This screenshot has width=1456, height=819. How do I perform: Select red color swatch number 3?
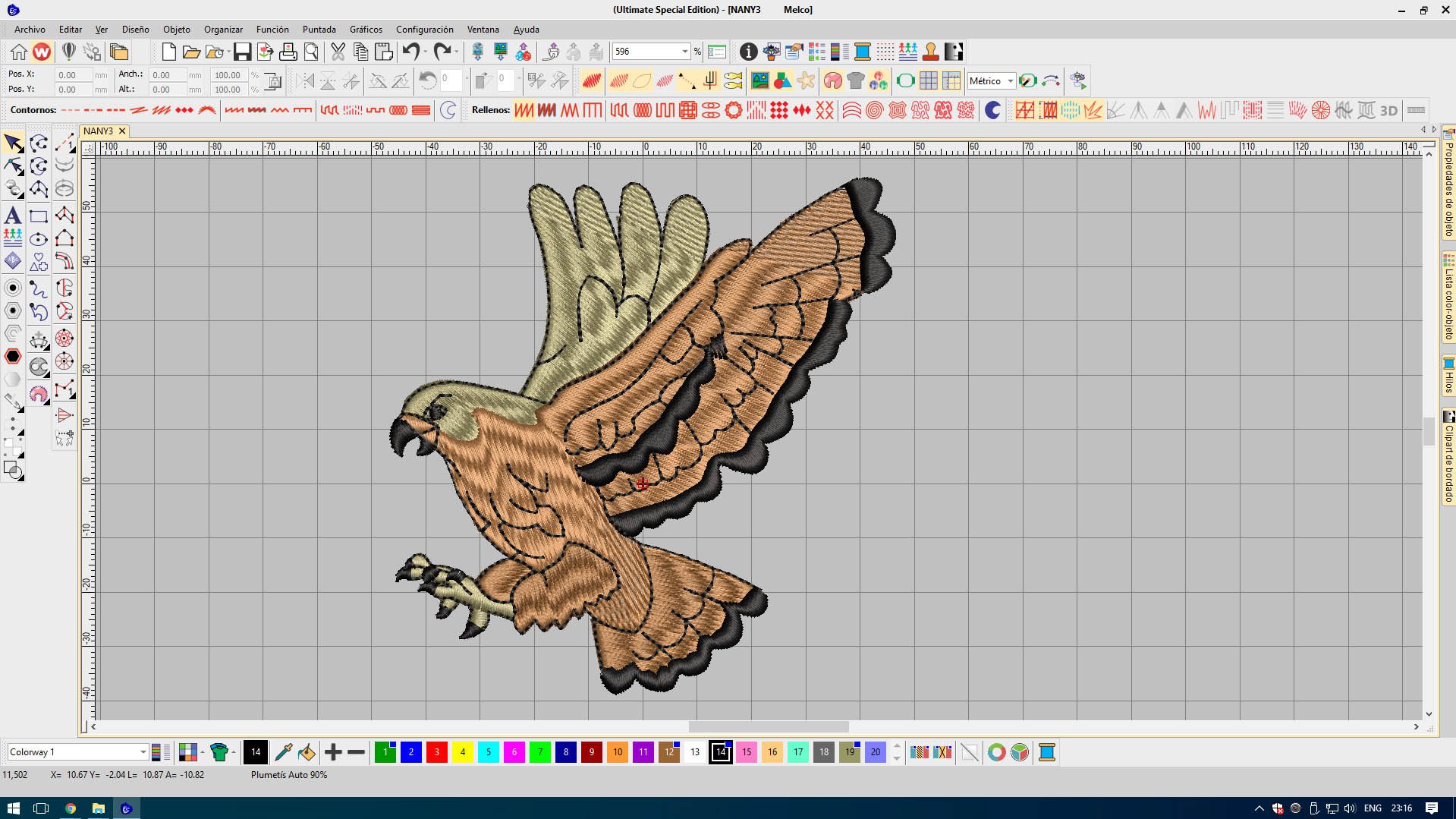pos(437,752)
